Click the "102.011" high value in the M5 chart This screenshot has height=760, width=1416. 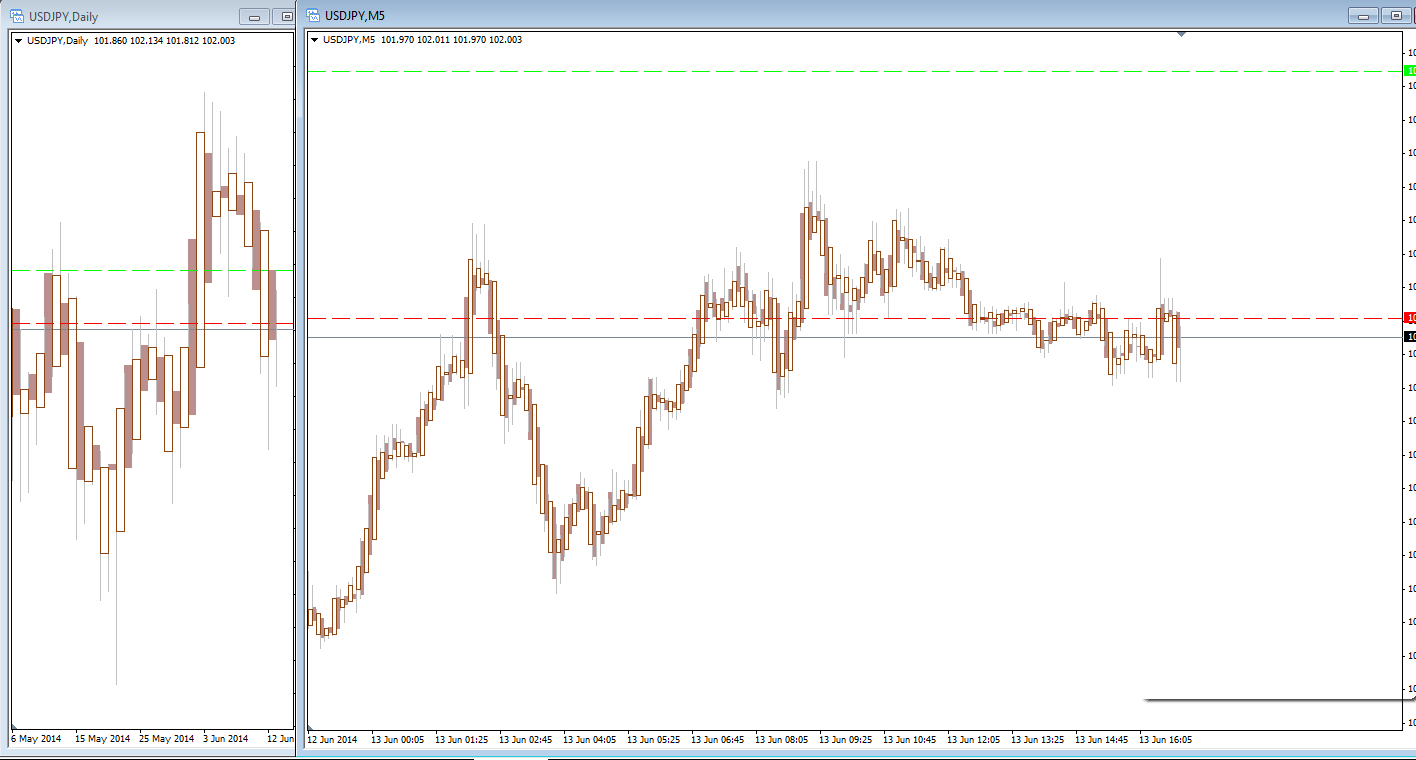434,40
